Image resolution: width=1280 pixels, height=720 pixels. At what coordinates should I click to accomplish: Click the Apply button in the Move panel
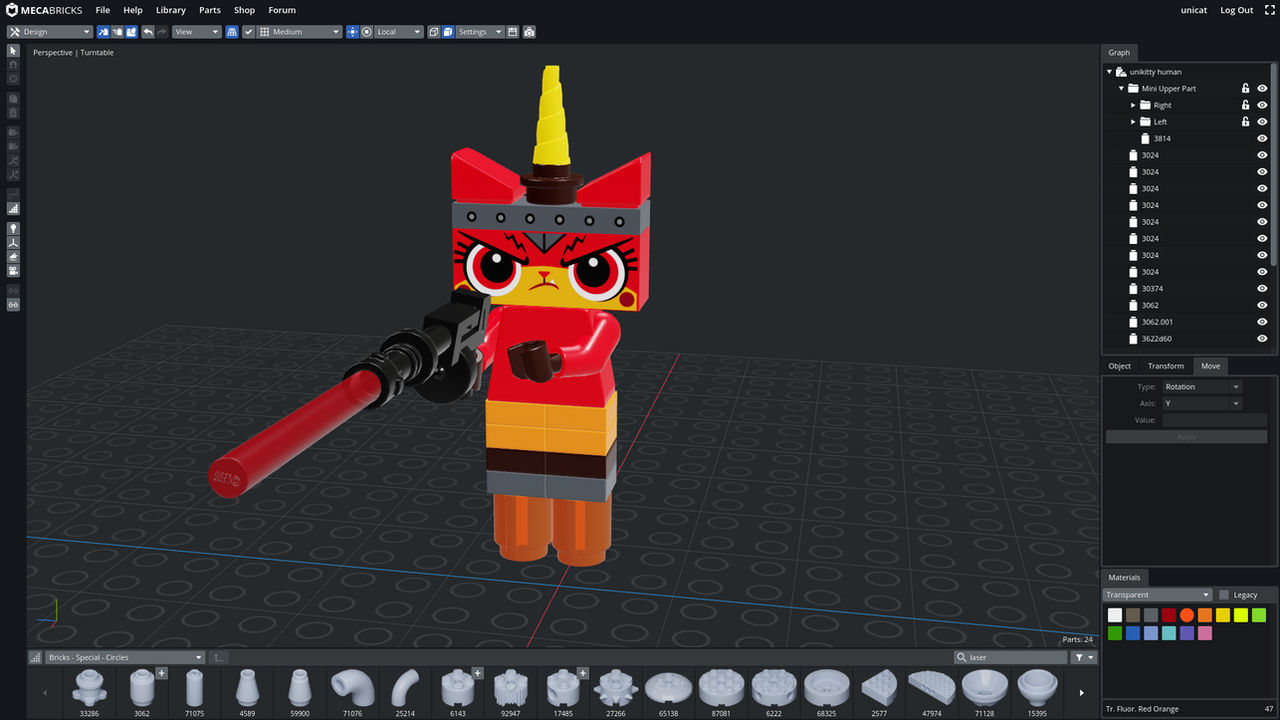point(1186,436)
